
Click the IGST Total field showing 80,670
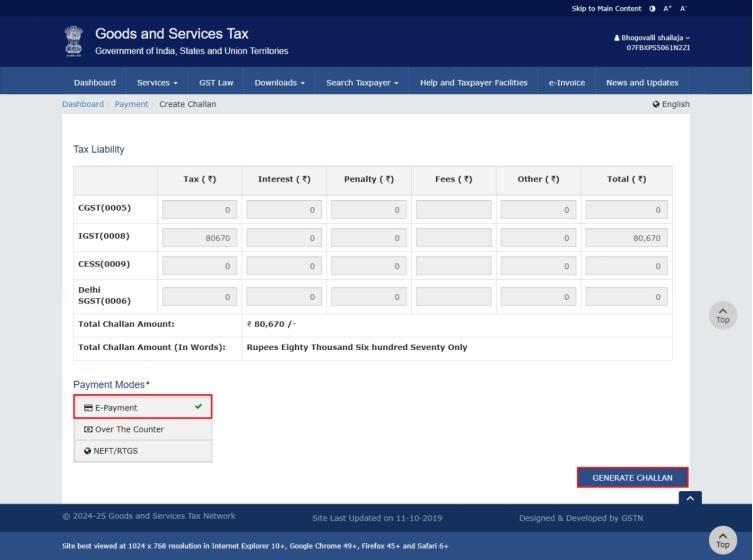tap(626, 238)
